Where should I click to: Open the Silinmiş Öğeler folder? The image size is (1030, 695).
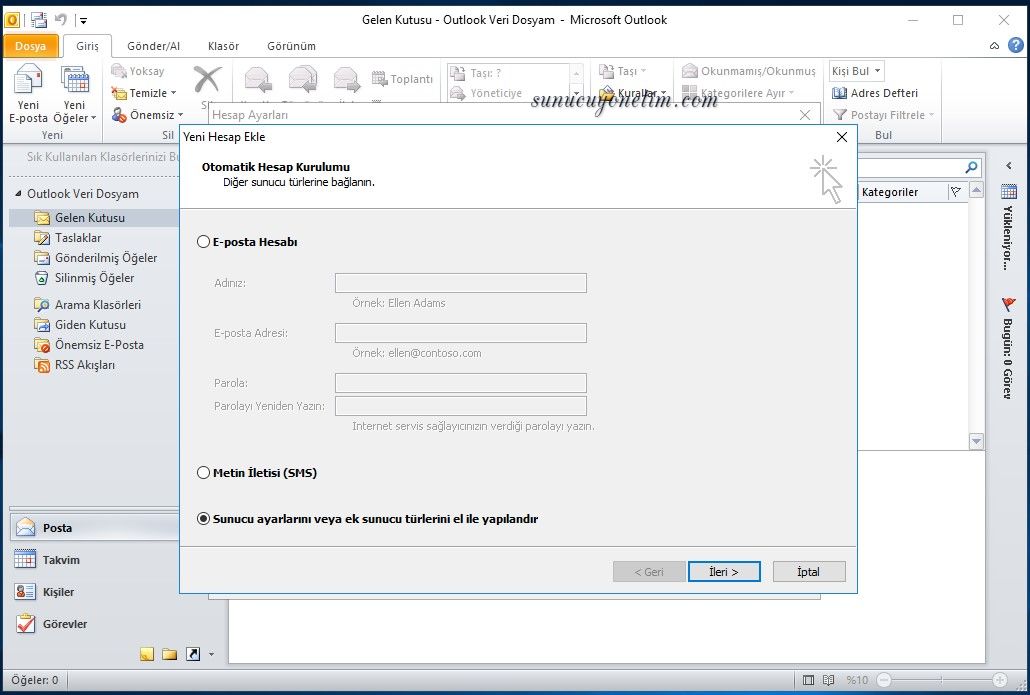94,278
